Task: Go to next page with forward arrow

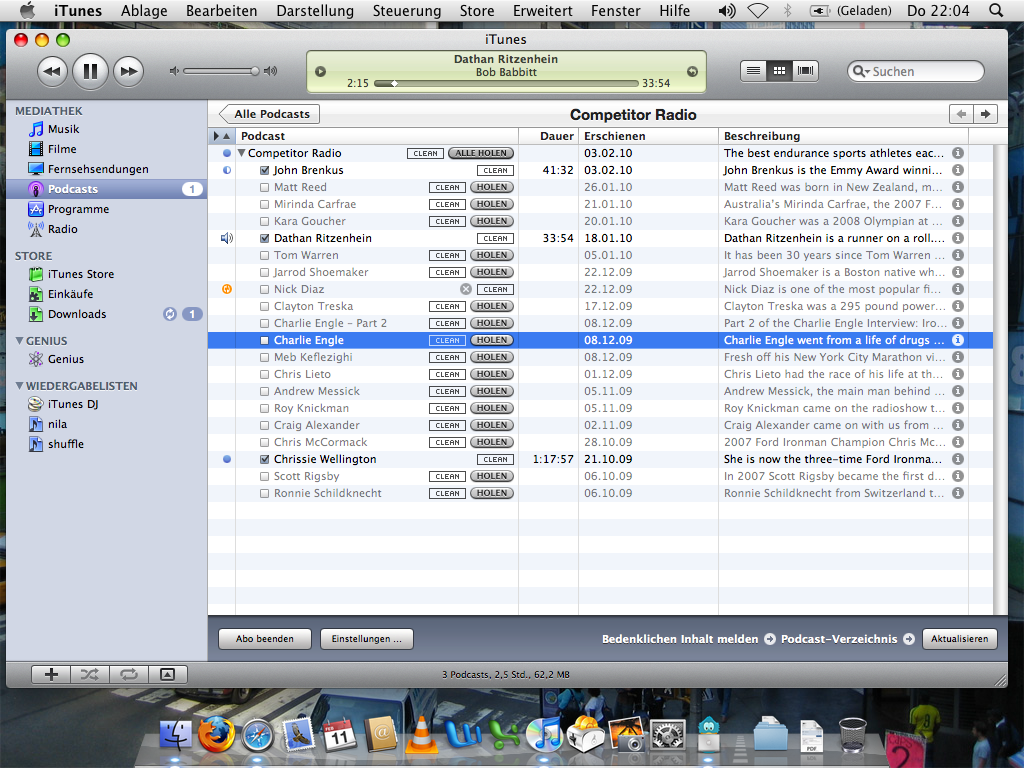Action: pyautogui.click(x=985, y=114)
